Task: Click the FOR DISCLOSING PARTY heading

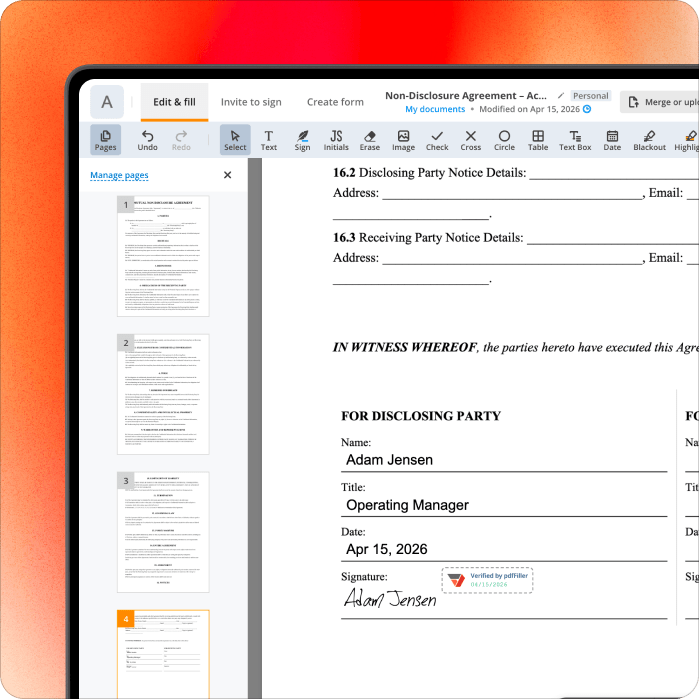Action: pos(421,416)
